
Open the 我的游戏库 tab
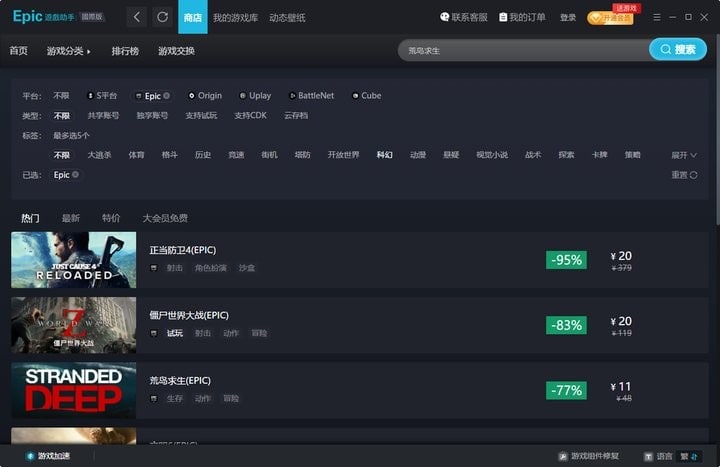coord(235,17)
